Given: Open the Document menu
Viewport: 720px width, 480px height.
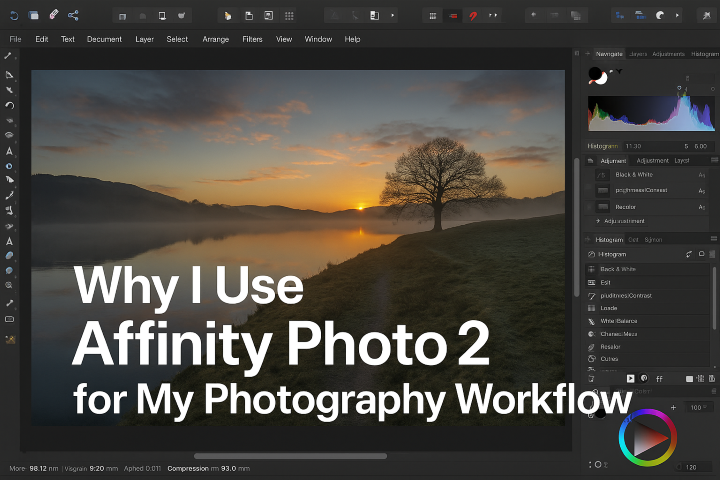Looking at the screenshot, I should point(104,39).
